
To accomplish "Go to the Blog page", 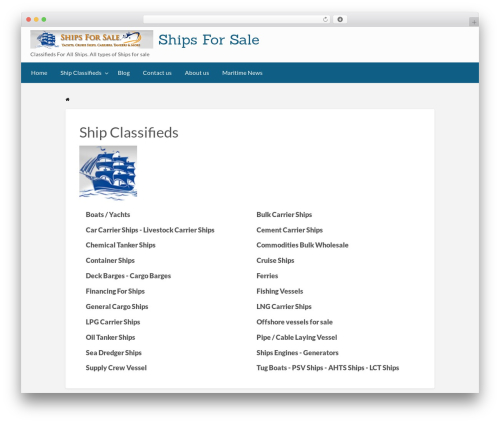I will click(x=124, y=73).
